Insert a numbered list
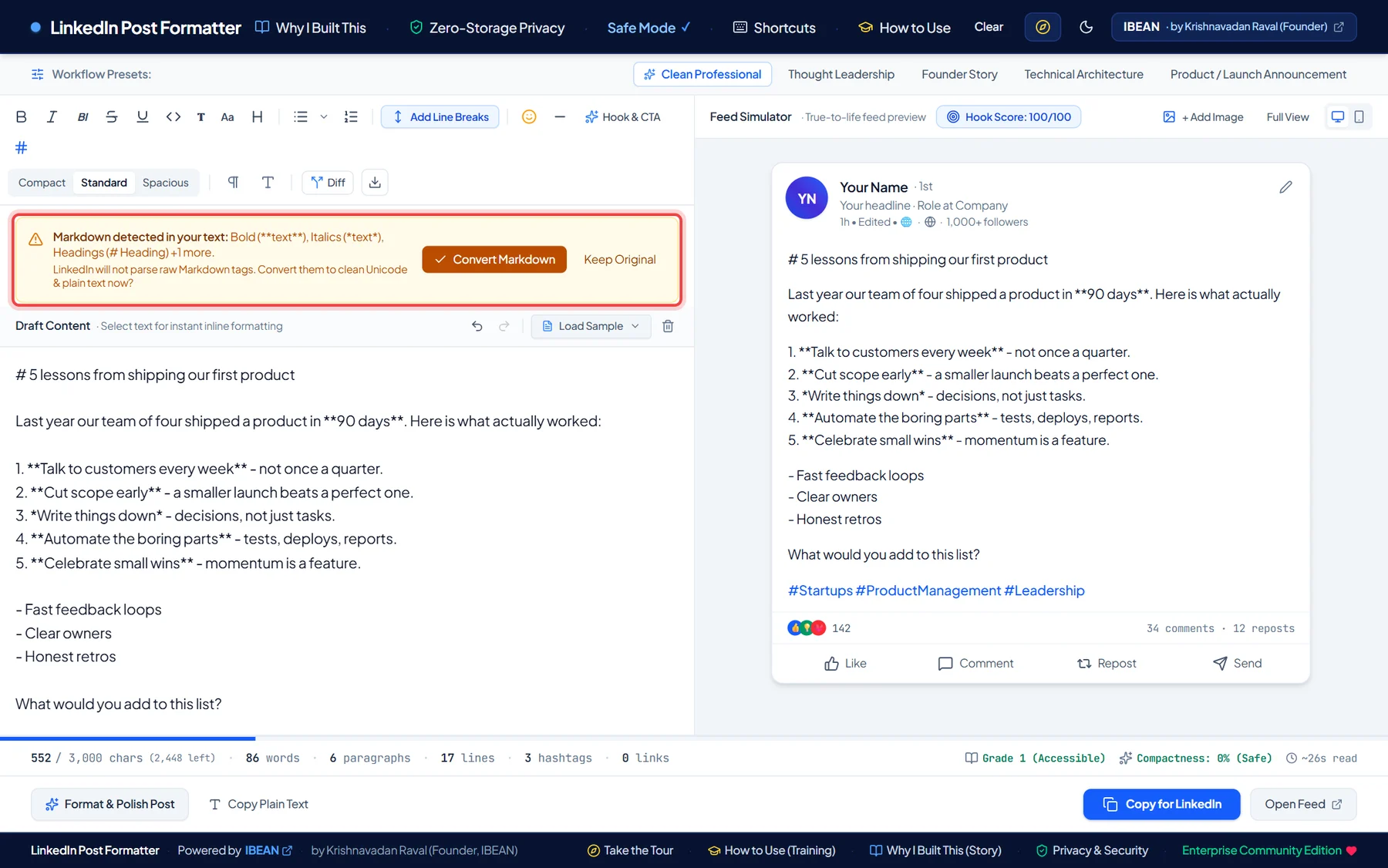1388x868 pixels. point(351,117)
